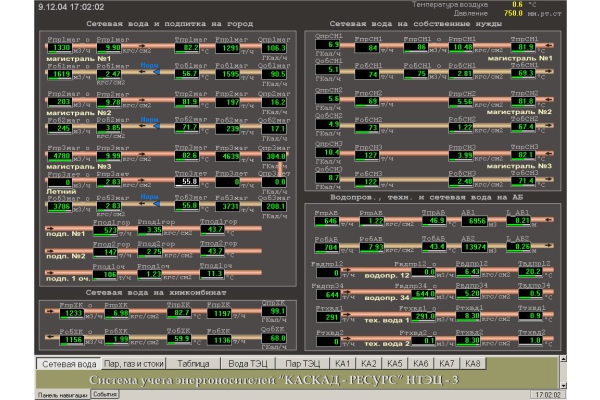The height and width of the screenshot is (400, 600).
Task: Click Tпр1маг temperature gauge reading 82.2
Action: coord(185,47)
